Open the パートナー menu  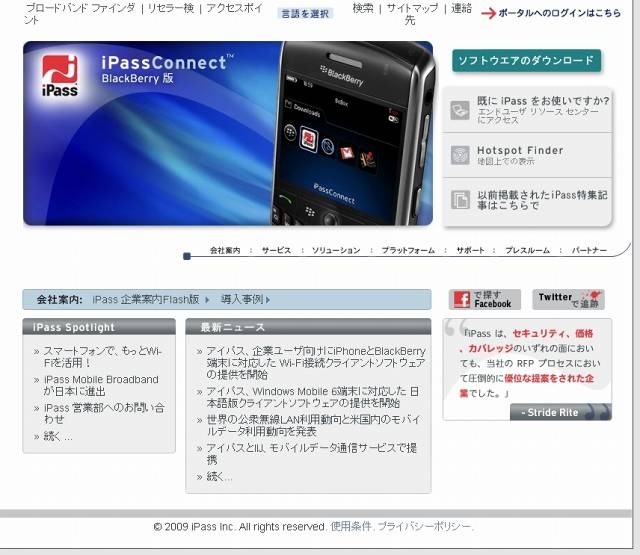[x=589, y=250]
